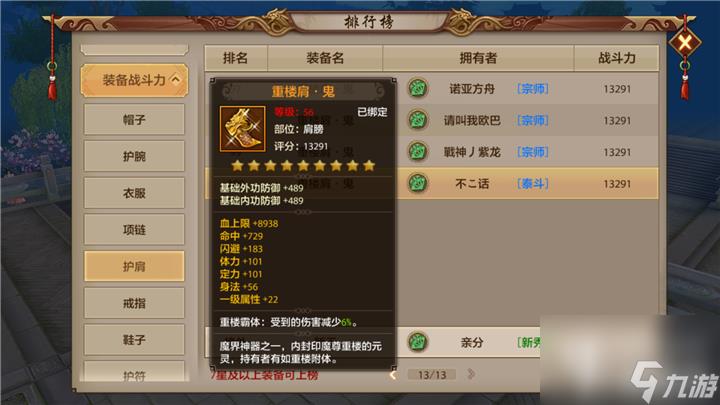Click 戰神丿紫龙's green avatar icon
The width and height of the screenshot is (720, 405).
pyautogui.click(x=417, y=152)
